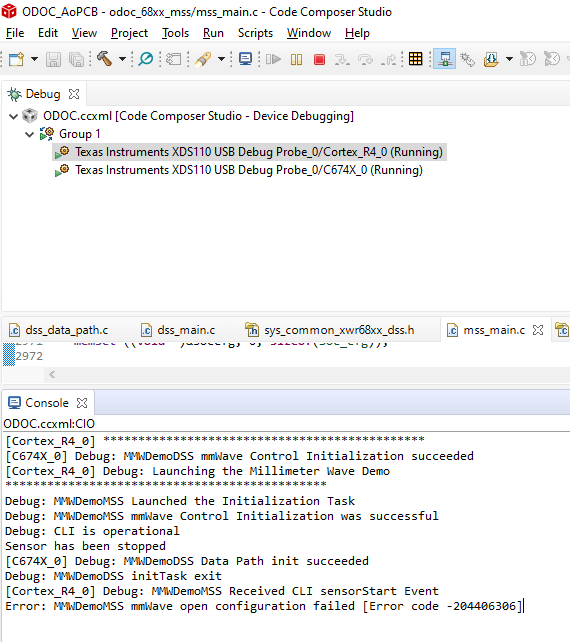Switch to sys_common_xwr68xx_dss.h tab
578x644 pixels.
330,330
